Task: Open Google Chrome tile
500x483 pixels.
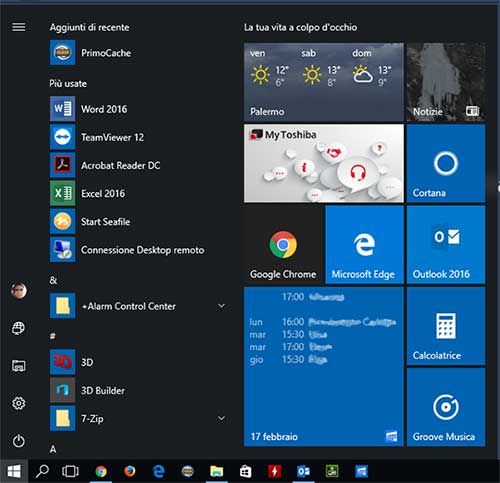Action: [x=283, y=245]
